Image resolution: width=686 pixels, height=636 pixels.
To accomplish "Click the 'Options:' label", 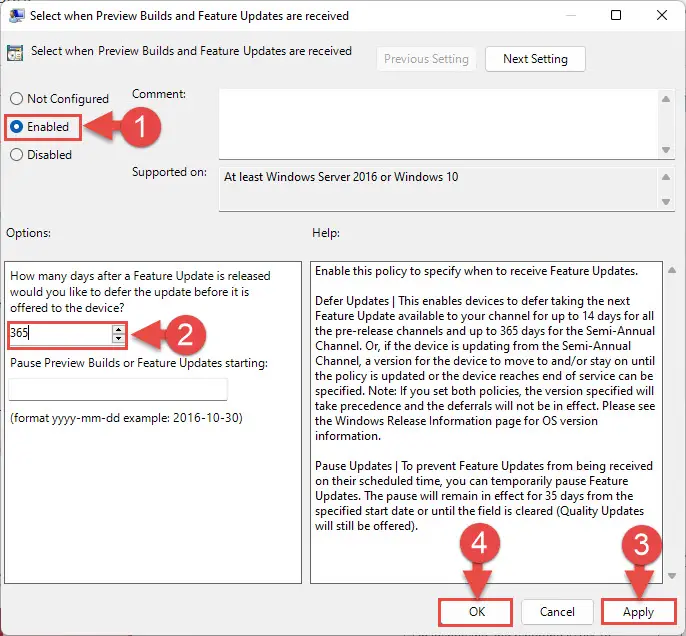I will click(x=28, y=233).
